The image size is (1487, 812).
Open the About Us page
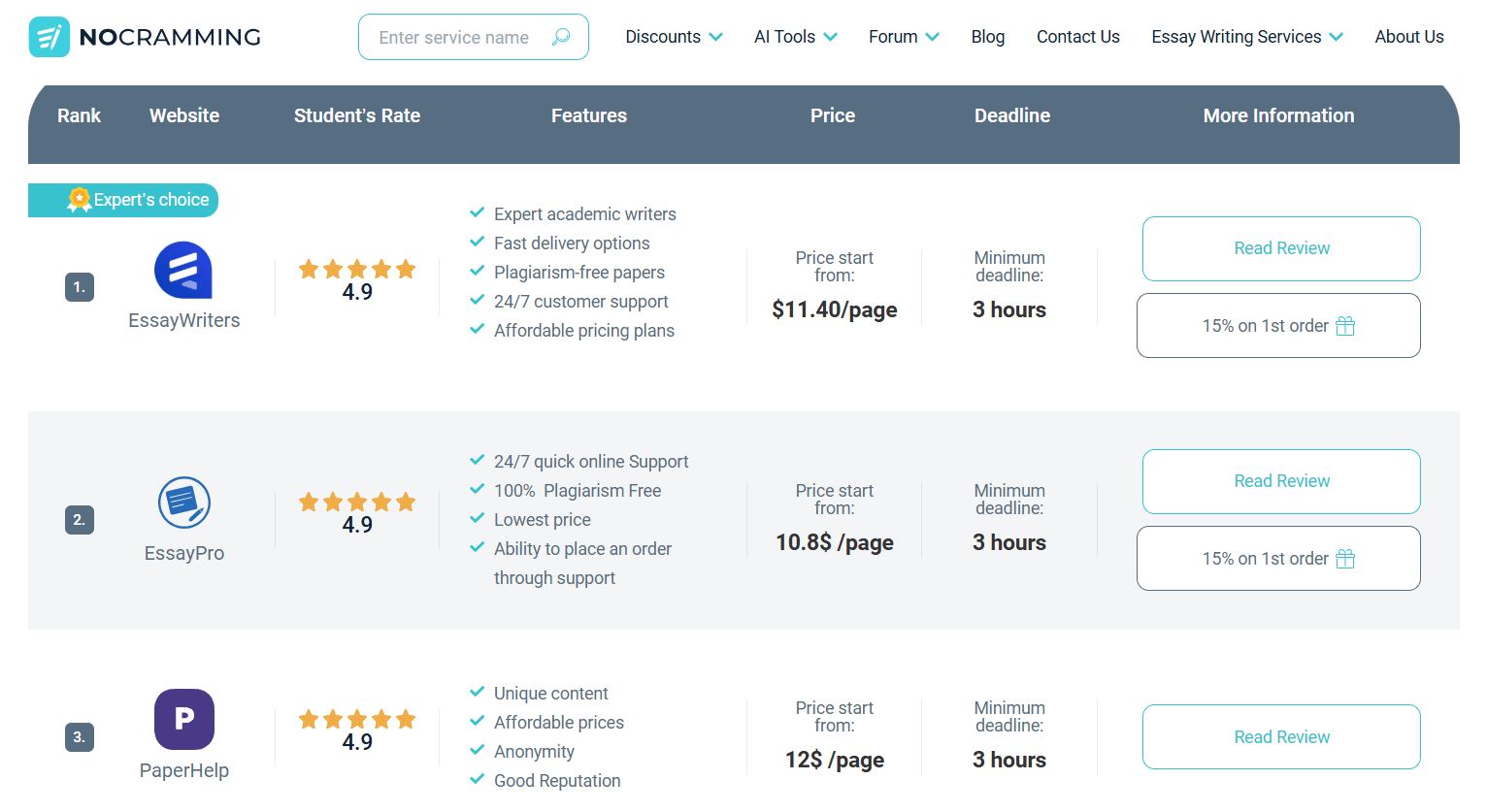point(1409,37)
